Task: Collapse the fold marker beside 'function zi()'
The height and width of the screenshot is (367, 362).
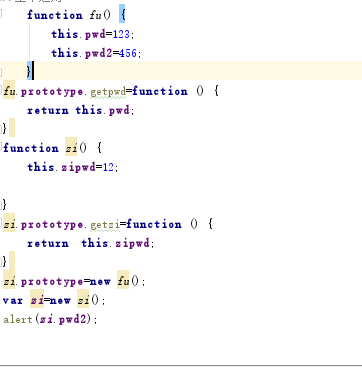Action: pyautogui.click(x=1, y=147)
